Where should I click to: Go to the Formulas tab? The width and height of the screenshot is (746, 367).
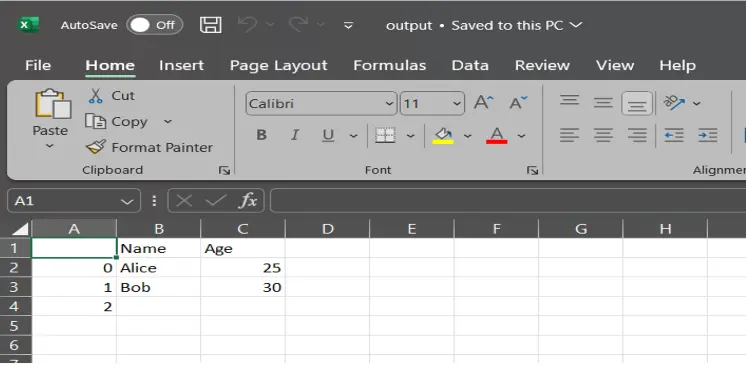coord(390,65)
